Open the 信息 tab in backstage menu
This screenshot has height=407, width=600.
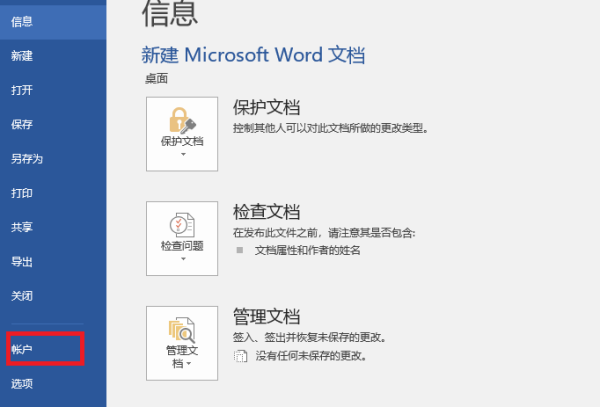pos(53,22)
